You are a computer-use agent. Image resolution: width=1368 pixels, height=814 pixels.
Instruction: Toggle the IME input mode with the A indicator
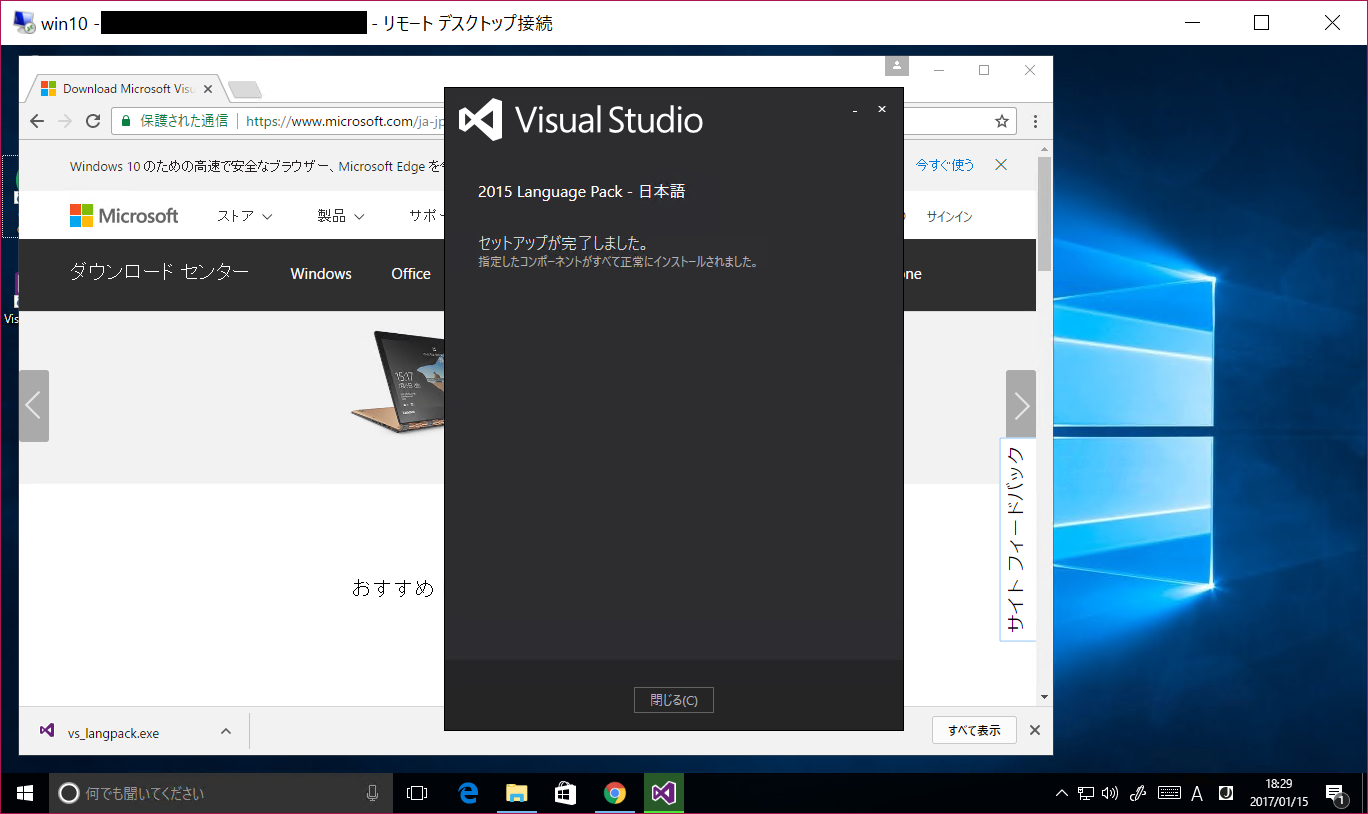1196,792
